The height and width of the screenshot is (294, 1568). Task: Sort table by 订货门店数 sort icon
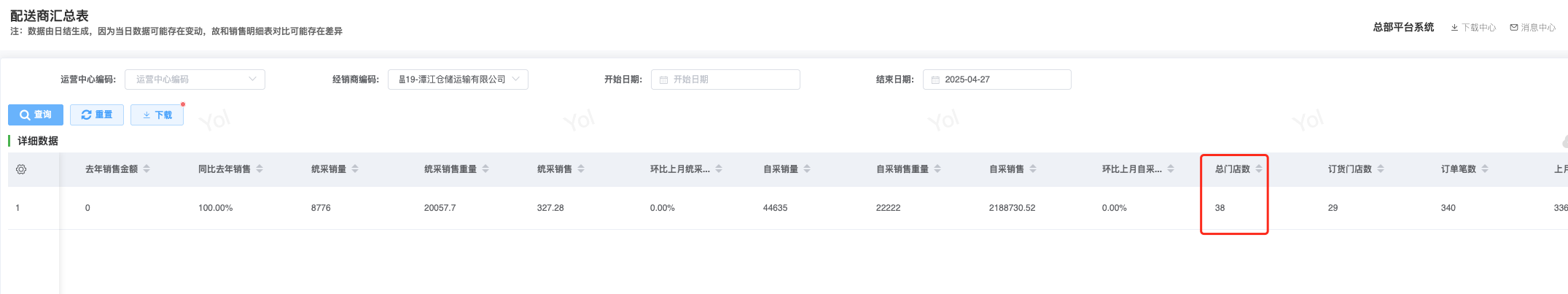pos(1381,169)
